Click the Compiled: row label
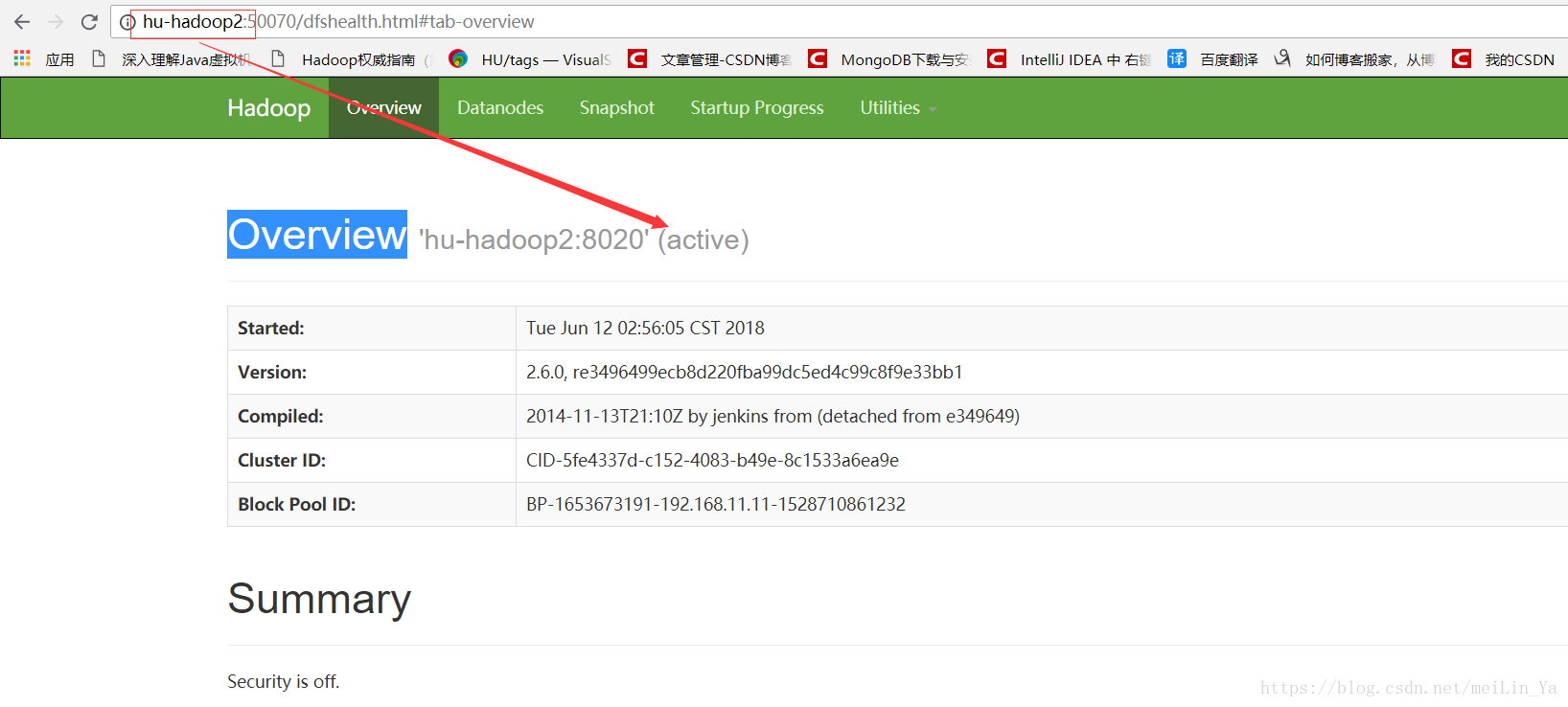The width and height of the screenshot is (1568, 707). point(281,417)
